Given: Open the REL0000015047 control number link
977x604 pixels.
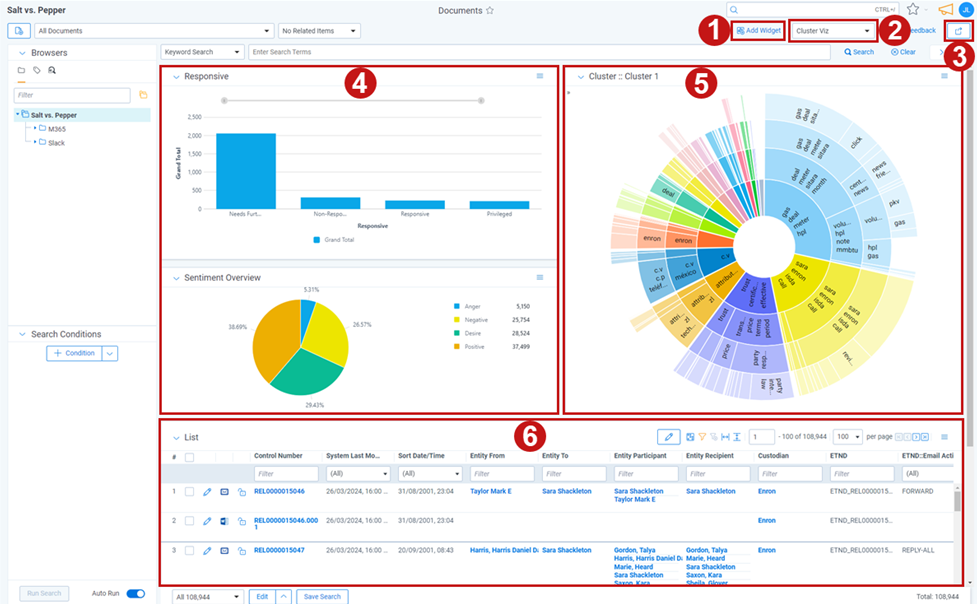Looking at the screenshot, I should 279,550.
